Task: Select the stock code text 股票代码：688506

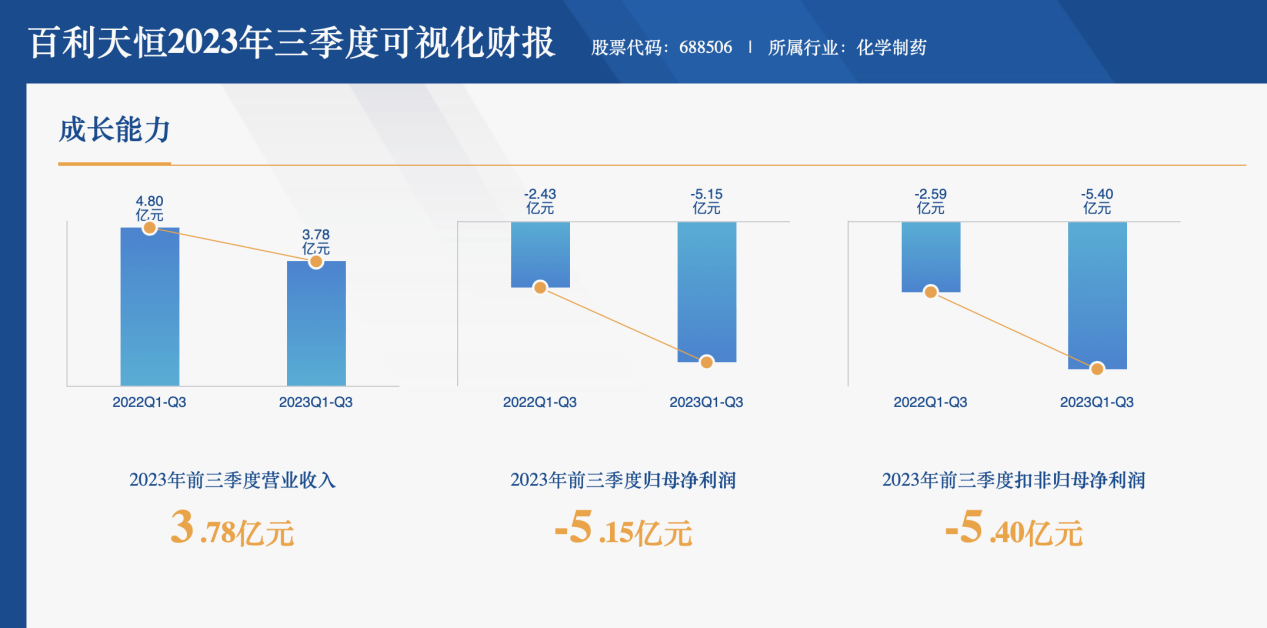Action: point(661,47)
